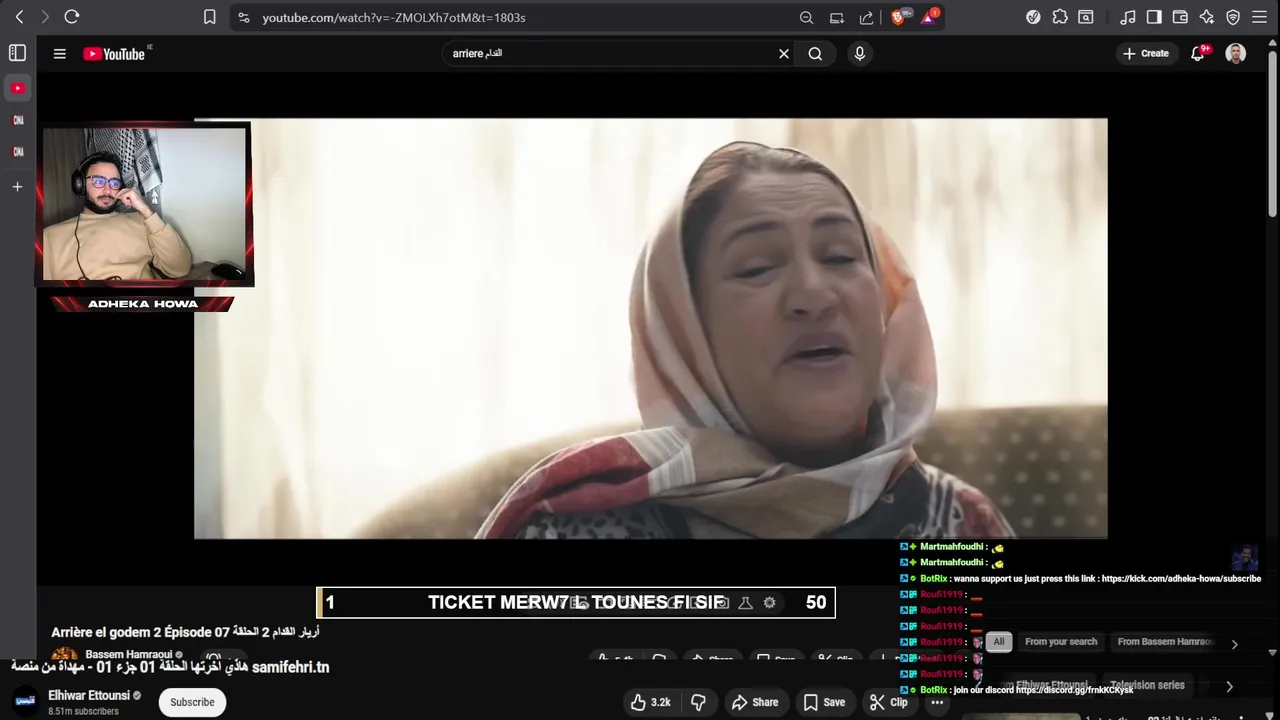The height and width of the screenshot is (720, 1280).
Task: Open the browser hamburger main menu
Action: 1259,17
